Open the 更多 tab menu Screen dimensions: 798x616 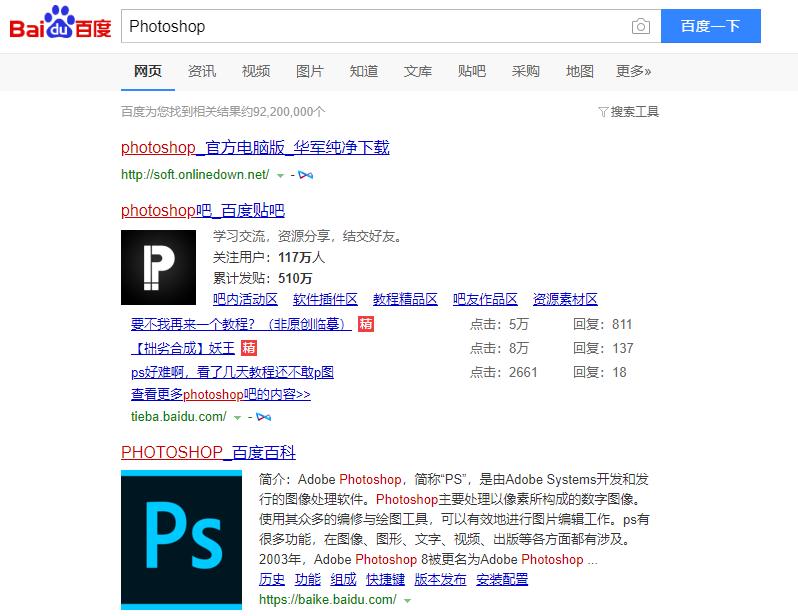(633, 71)
